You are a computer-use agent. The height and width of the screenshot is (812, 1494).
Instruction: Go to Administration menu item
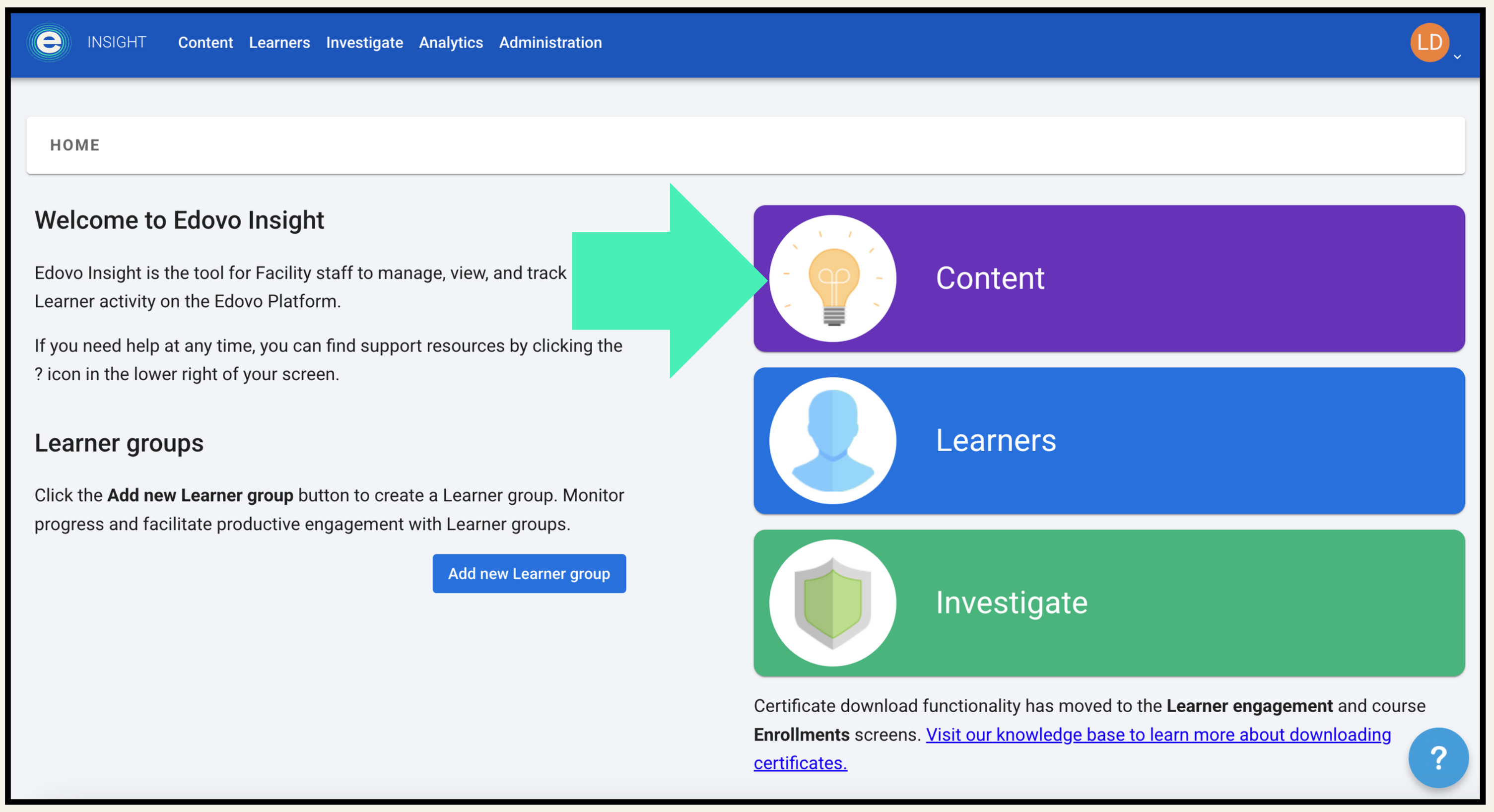[550, 42]
